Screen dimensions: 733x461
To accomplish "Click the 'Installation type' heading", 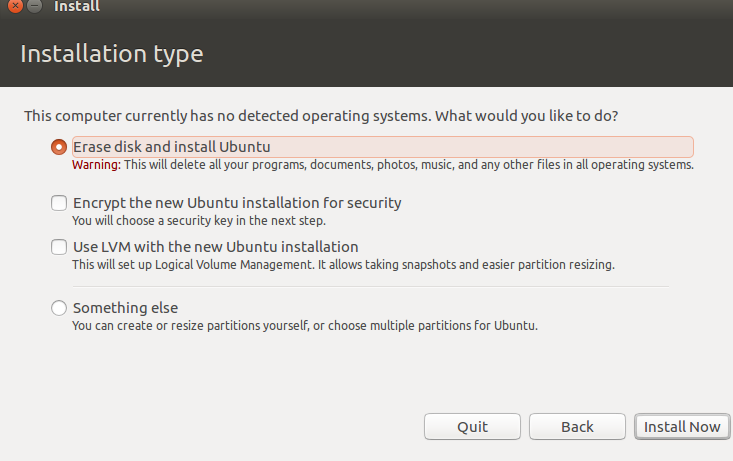I will [x=112, y=54].
